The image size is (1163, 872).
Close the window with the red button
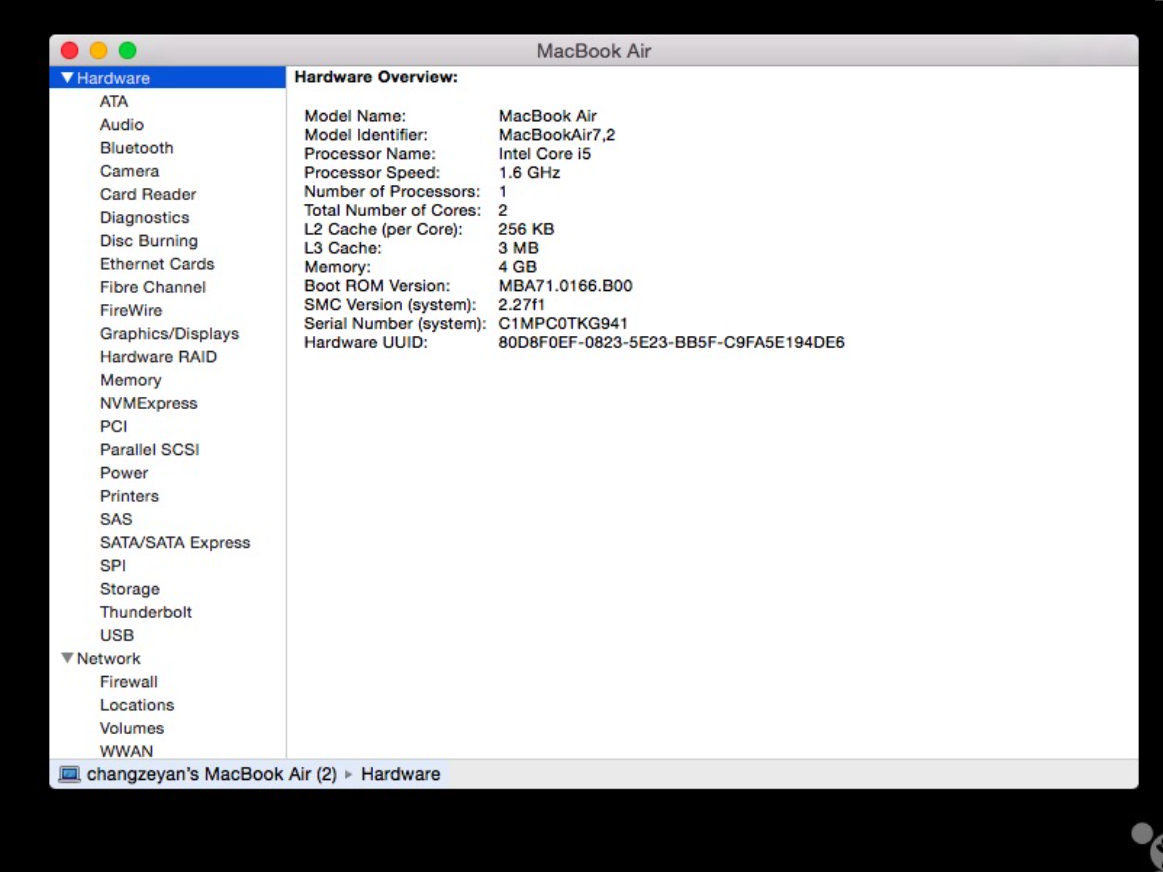[x=70, y=50]
